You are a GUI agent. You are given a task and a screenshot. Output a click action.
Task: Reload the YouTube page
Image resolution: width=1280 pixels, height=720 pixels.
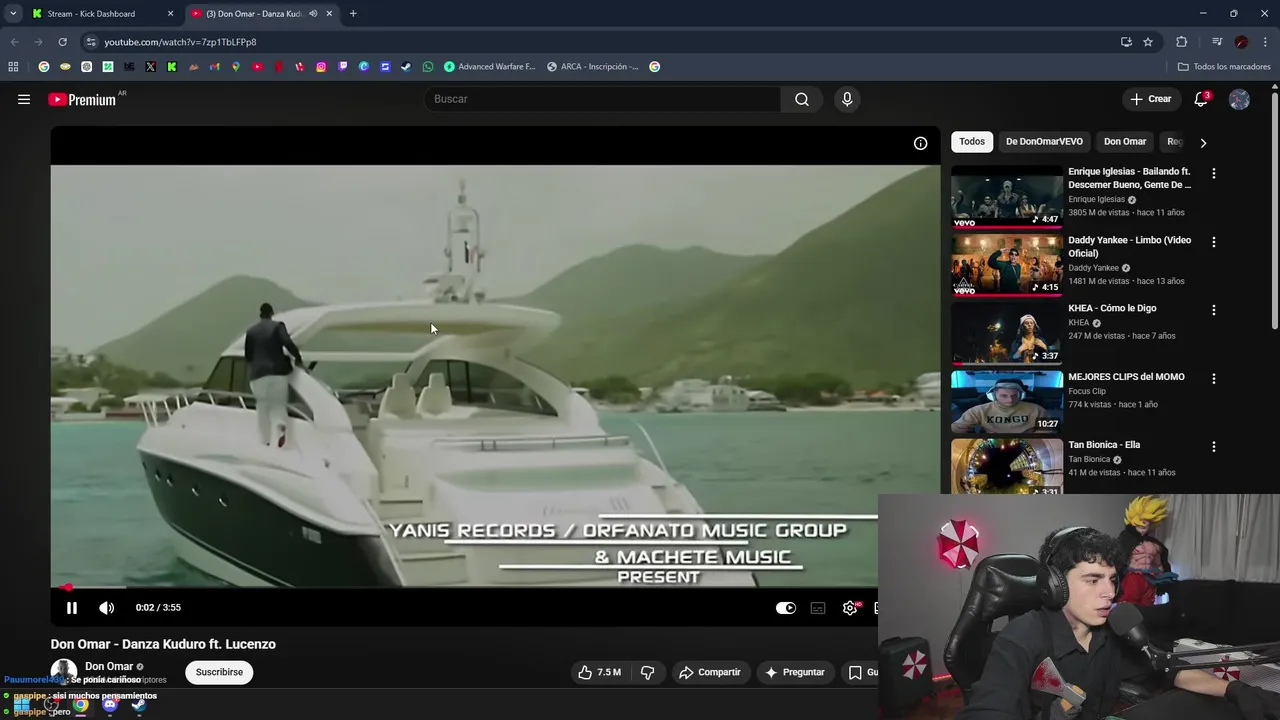pos(62,42)
